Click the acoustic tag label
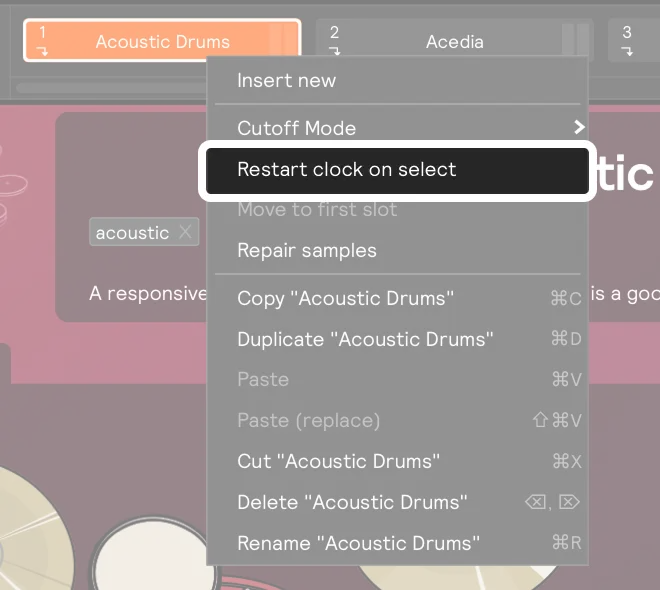This screenshot has width=660, height=590. (x=132, y=233)
